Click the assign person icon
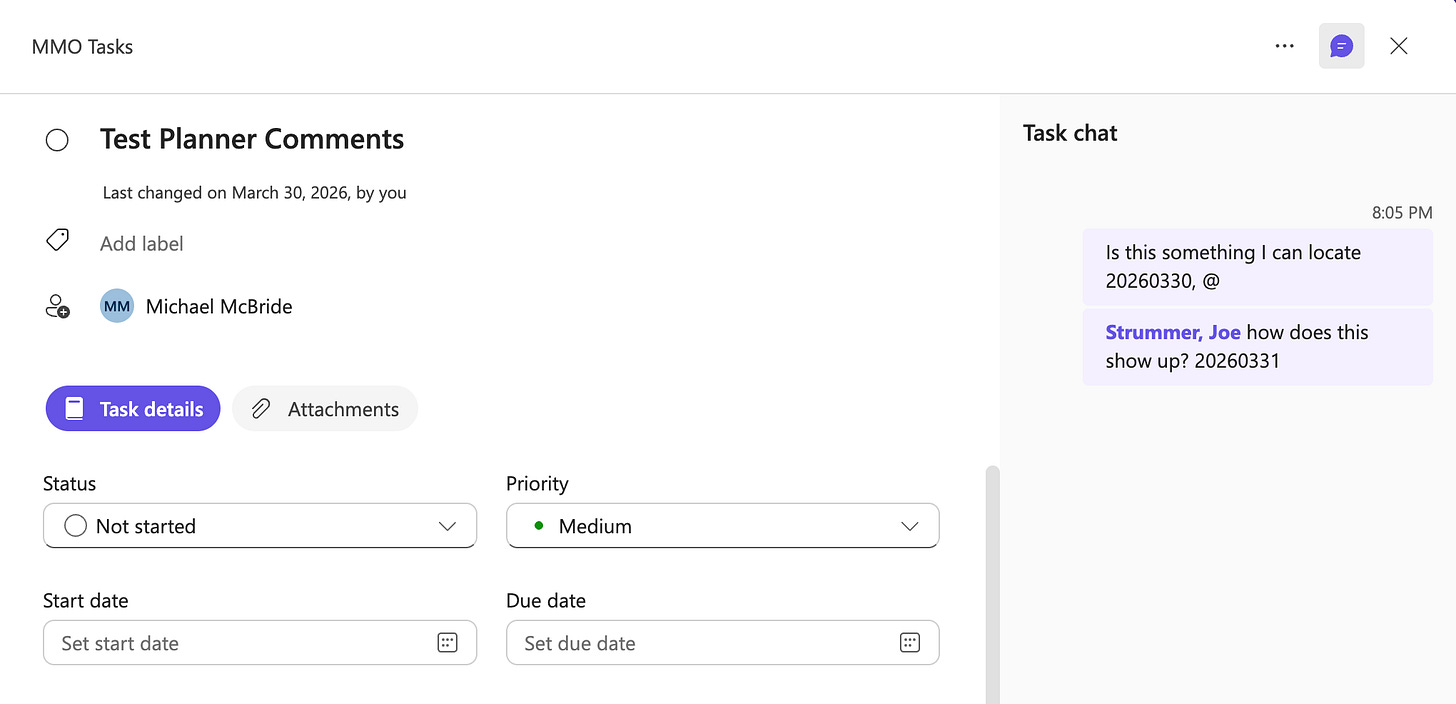Screen dimensions: 1456x704 coord(58,306)
